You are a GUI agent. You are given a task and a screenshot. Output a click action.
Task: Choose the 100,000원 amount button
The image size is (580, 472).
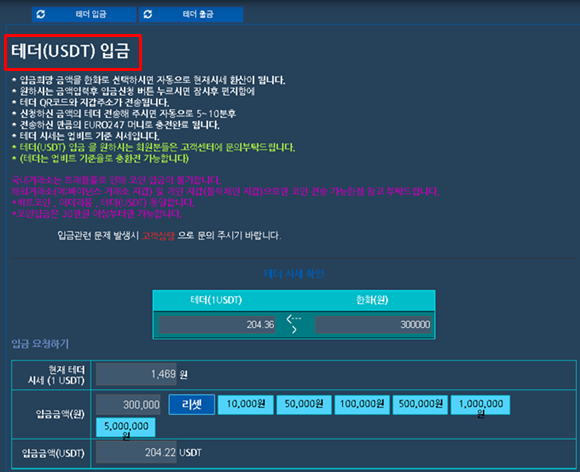pyautogui.click(x=362, y=405)
